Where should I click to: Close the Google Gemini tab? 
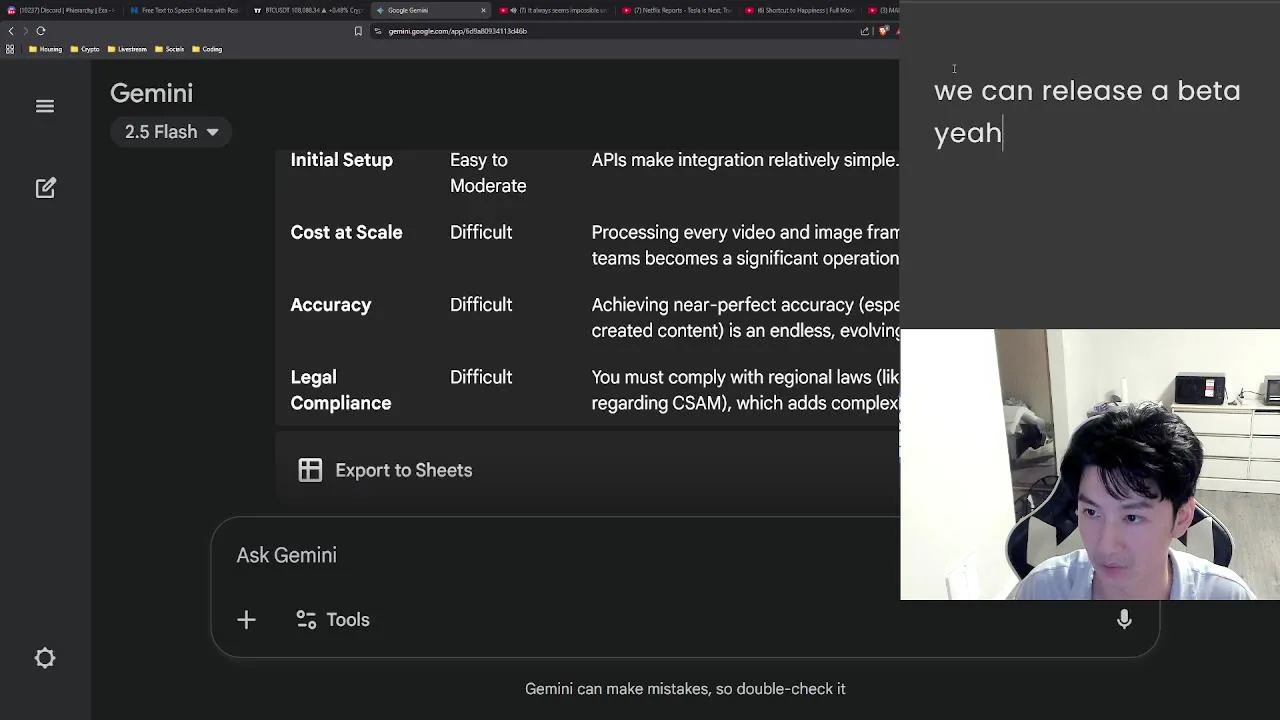(483, 10)
